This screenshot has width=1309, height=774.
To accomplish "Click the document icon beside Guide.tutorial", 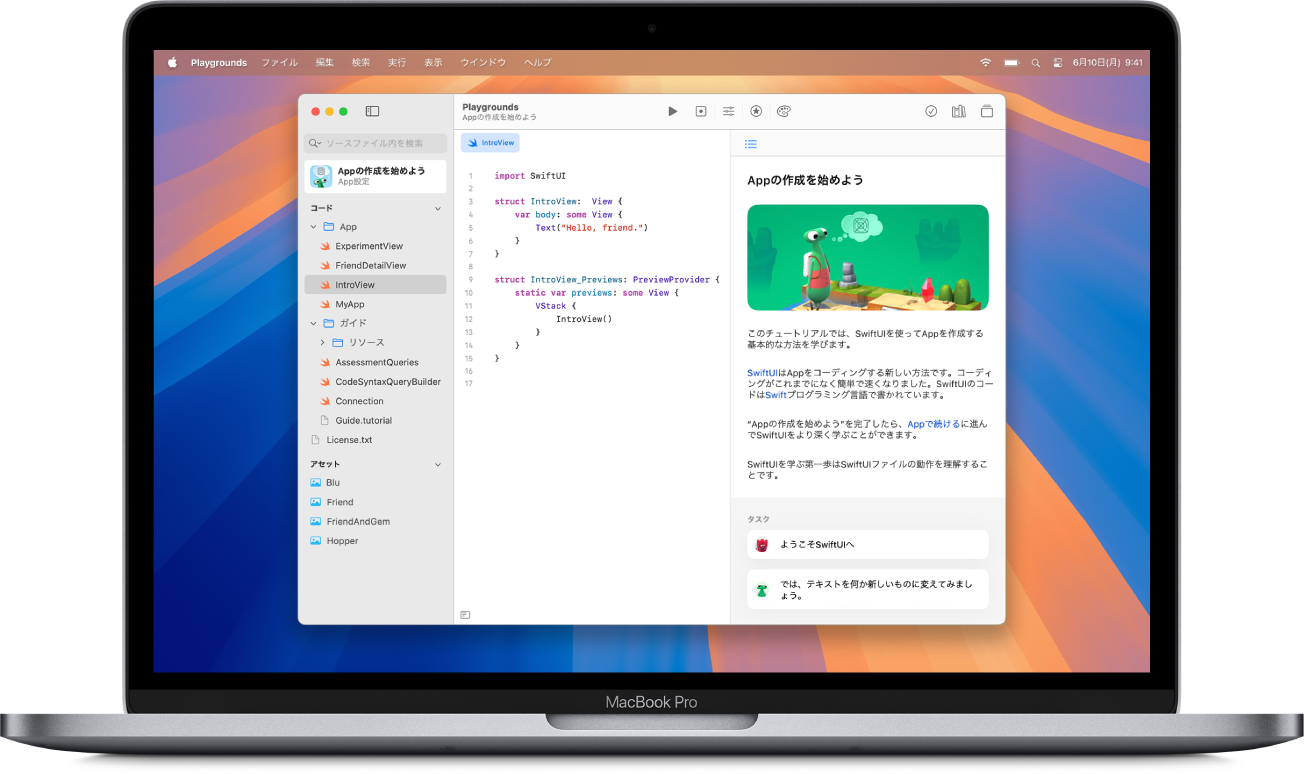I will tap(325, 421).
